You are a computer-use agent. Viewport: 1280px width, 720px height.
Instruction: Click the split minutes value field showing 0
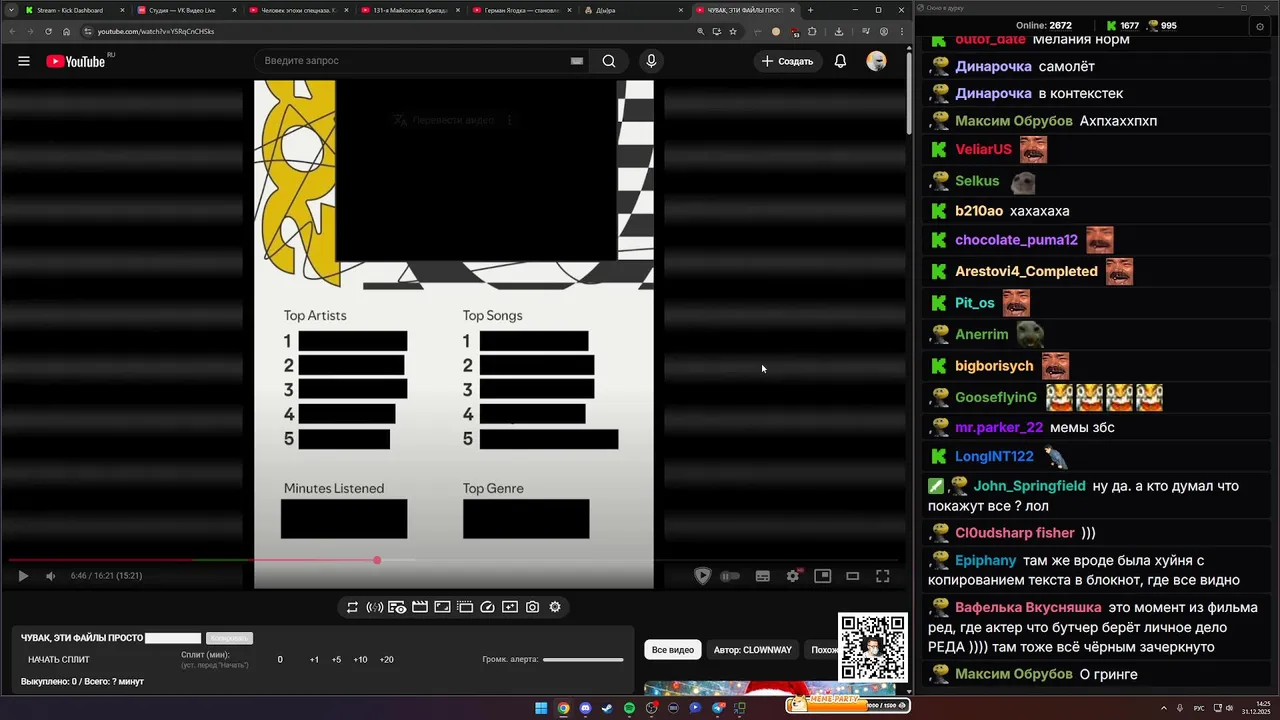coord(280,660)
